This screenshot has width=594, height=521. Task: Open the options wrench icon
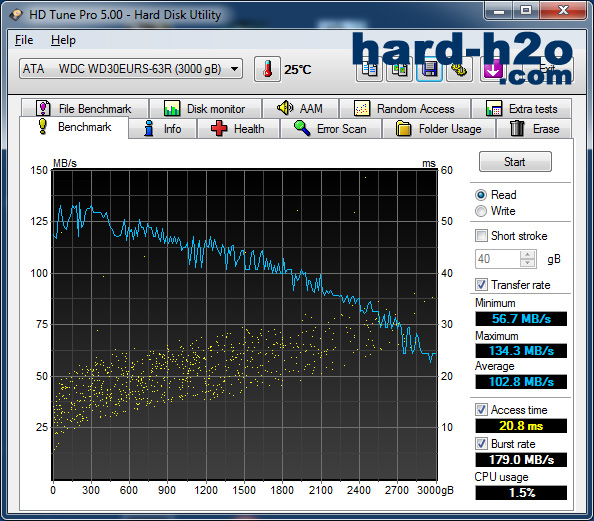[x=460, y=69]
